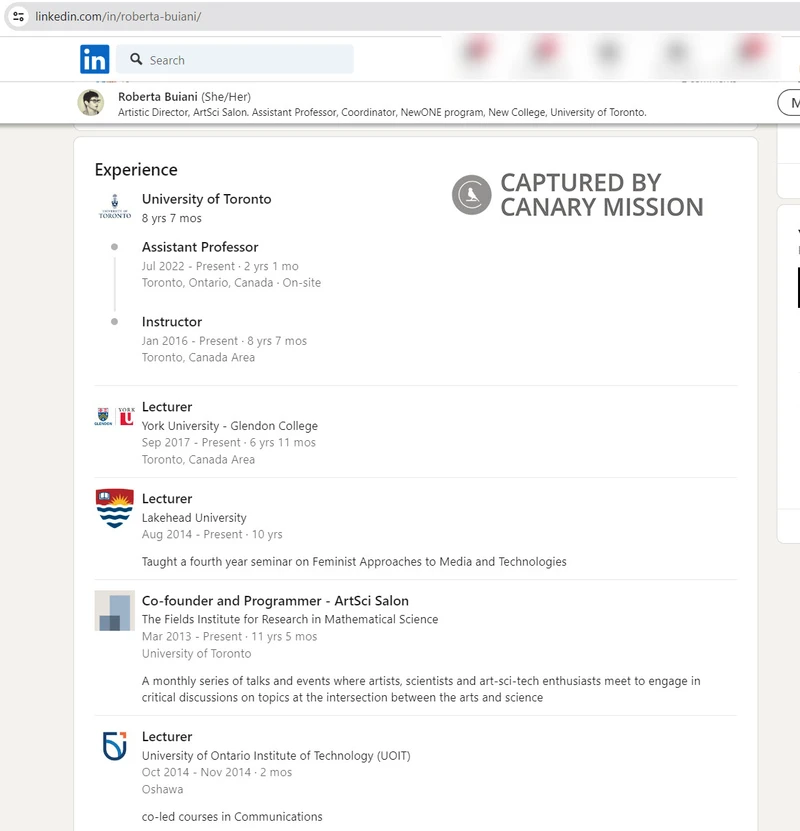The image size is (800, 831).
Task: Click the '(She/Her)' pronouns in the header
Action: (x=226, y=96)
